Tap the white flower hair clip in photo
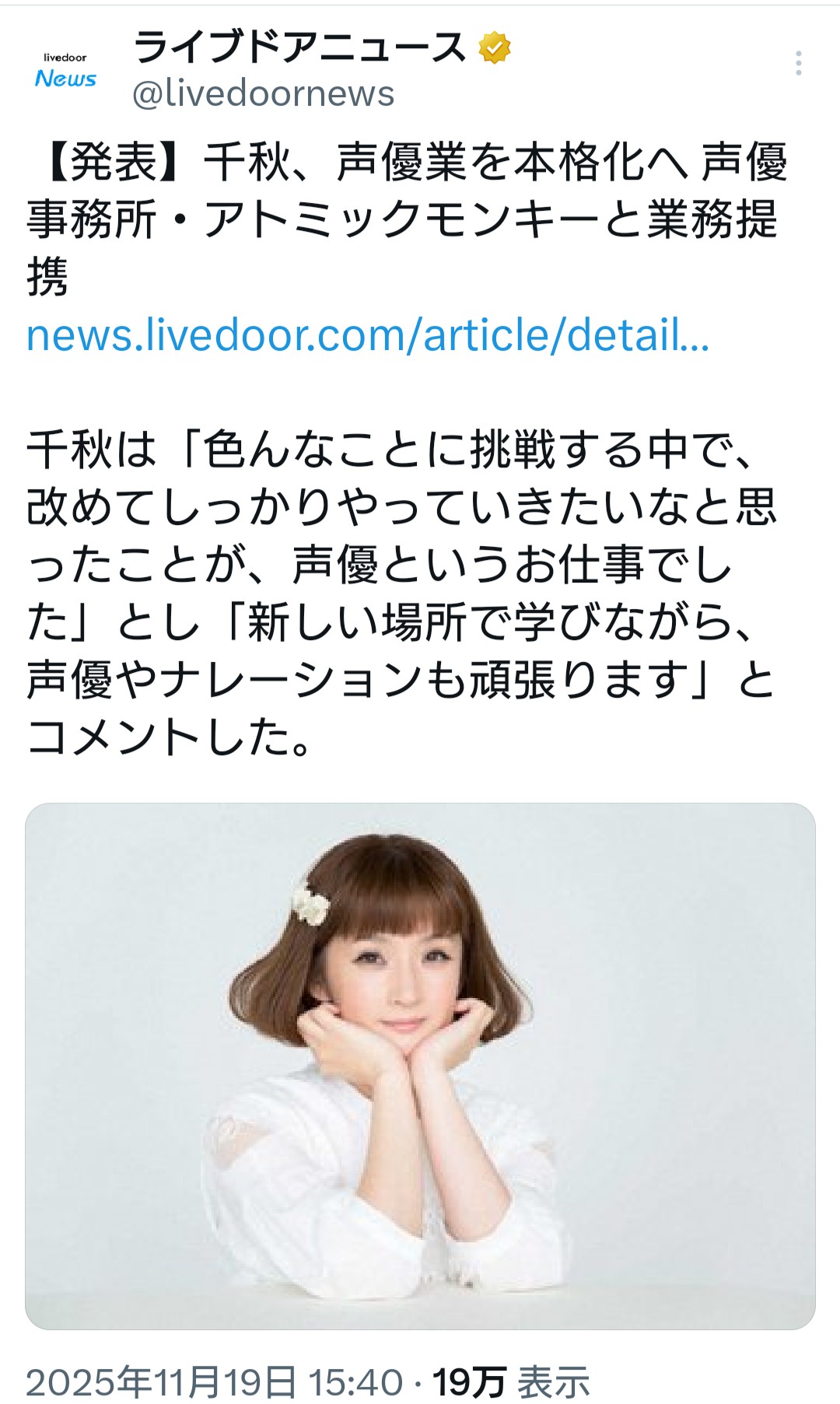840x1404 pixels. point(310,905)
